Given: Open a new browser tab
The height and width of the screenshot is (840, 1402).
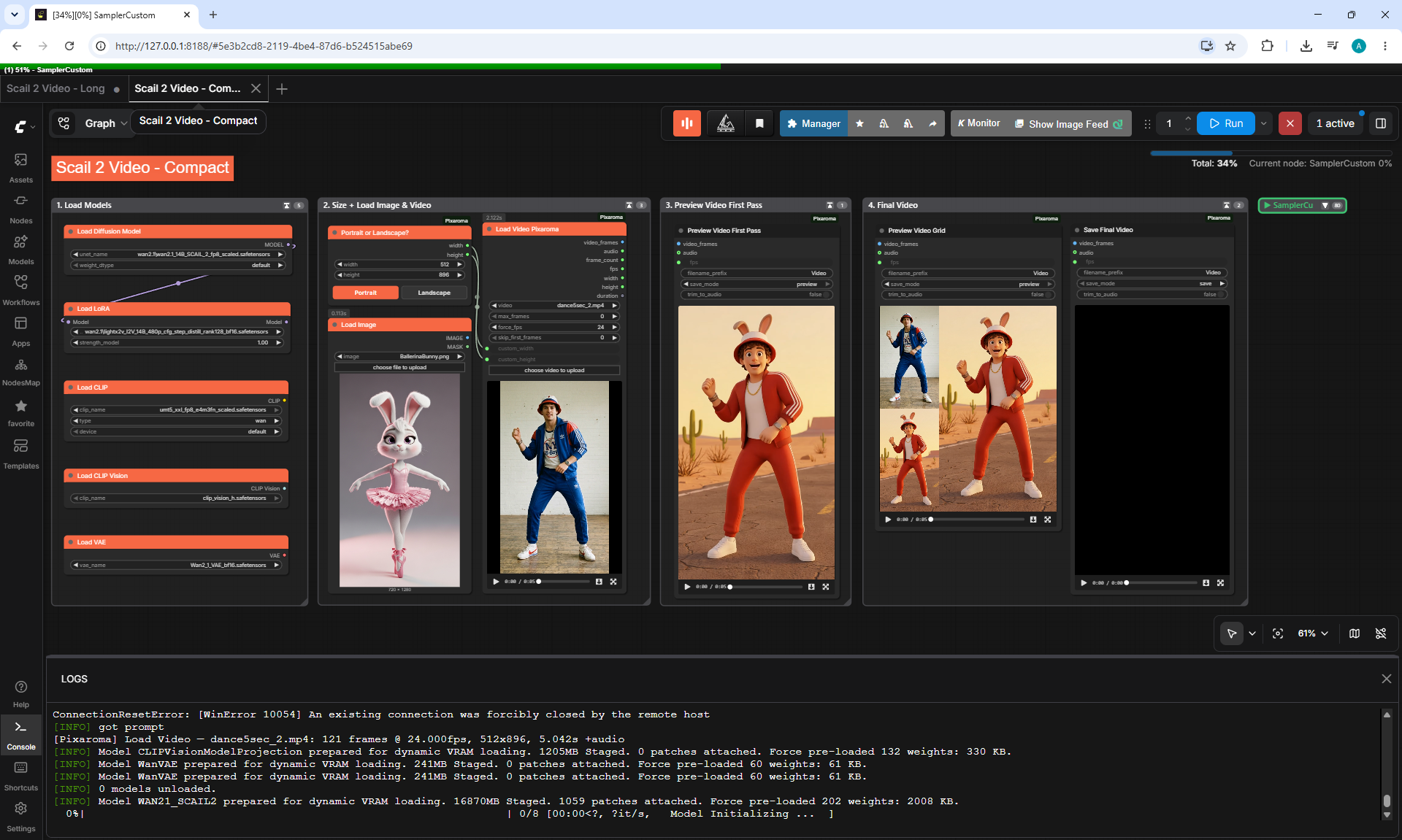Looking at the screenshot, I should [213, 15].
